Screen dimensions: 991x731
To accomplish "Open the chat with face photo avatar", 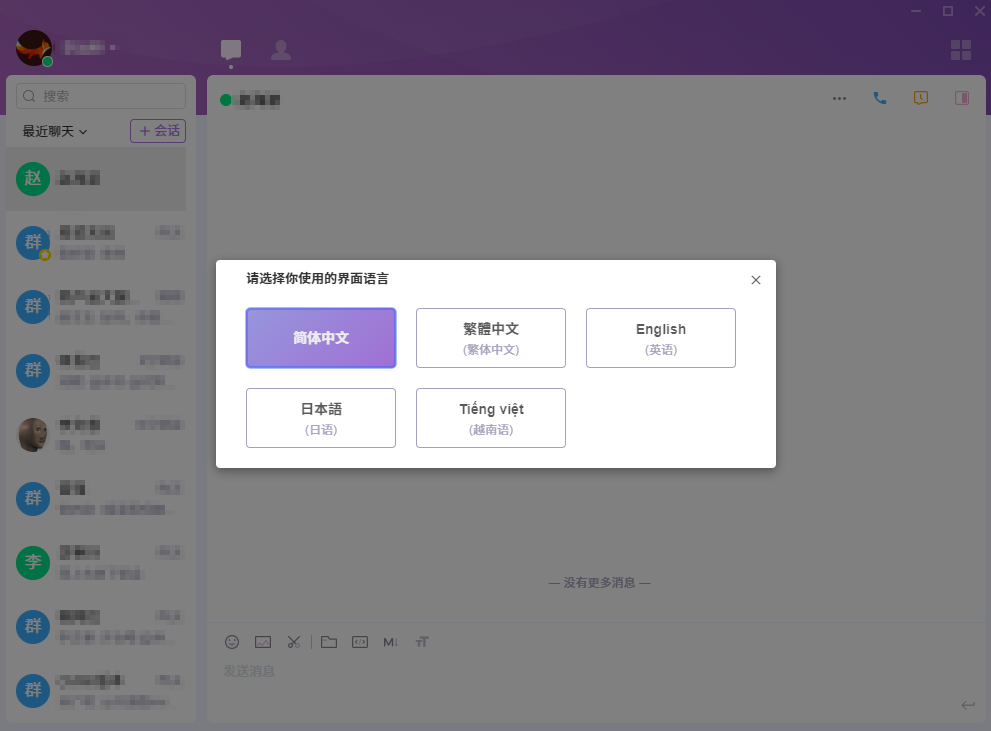I will [33, 435].
